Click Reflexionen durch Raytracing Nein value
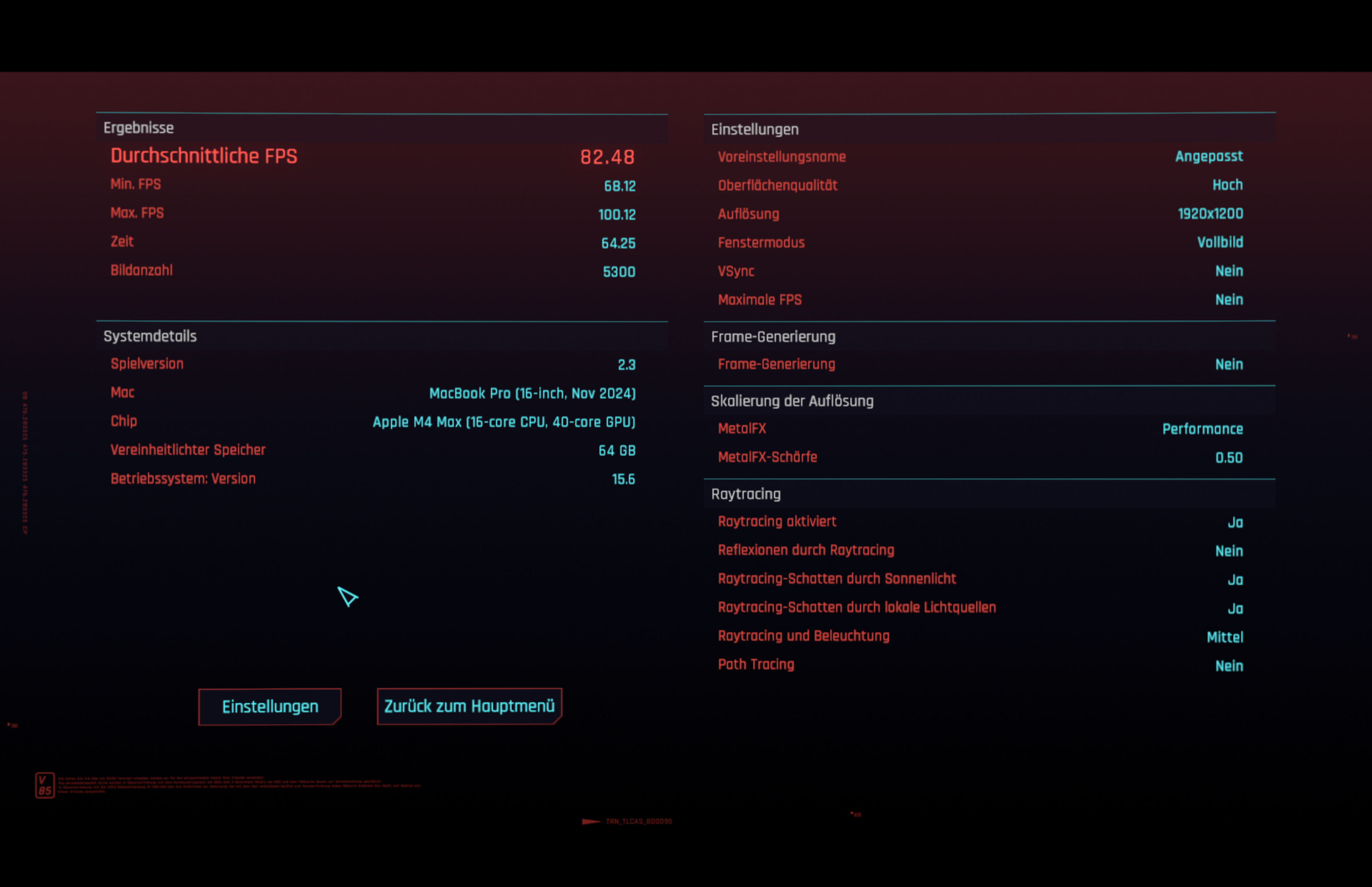The width and height of the screenshot is (1372, 887). tap(1229, 551)
